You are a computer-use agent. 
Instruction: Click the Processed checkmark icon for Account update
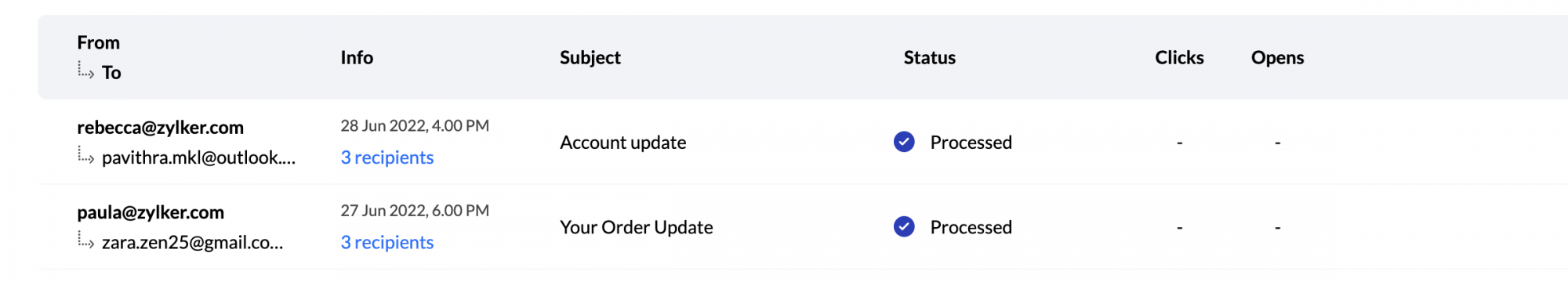coord(904,142)
